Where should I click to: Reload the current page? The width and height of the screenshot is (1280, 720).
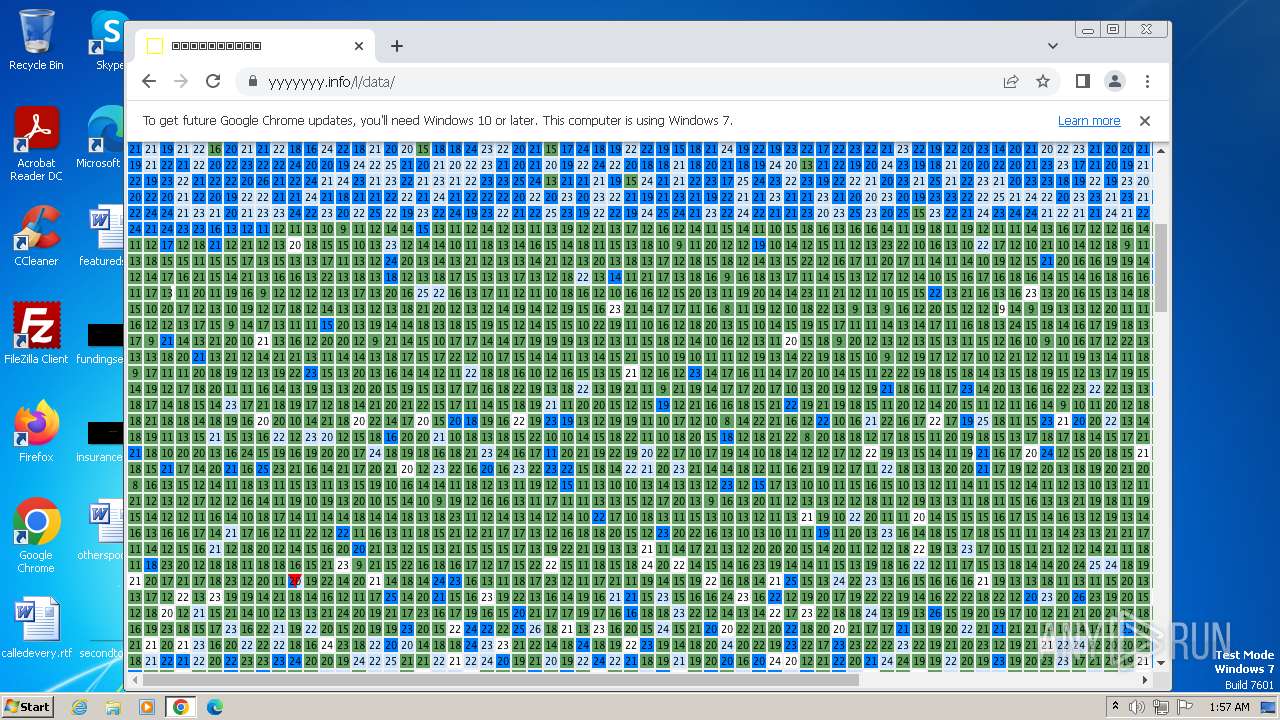(213, 81)
